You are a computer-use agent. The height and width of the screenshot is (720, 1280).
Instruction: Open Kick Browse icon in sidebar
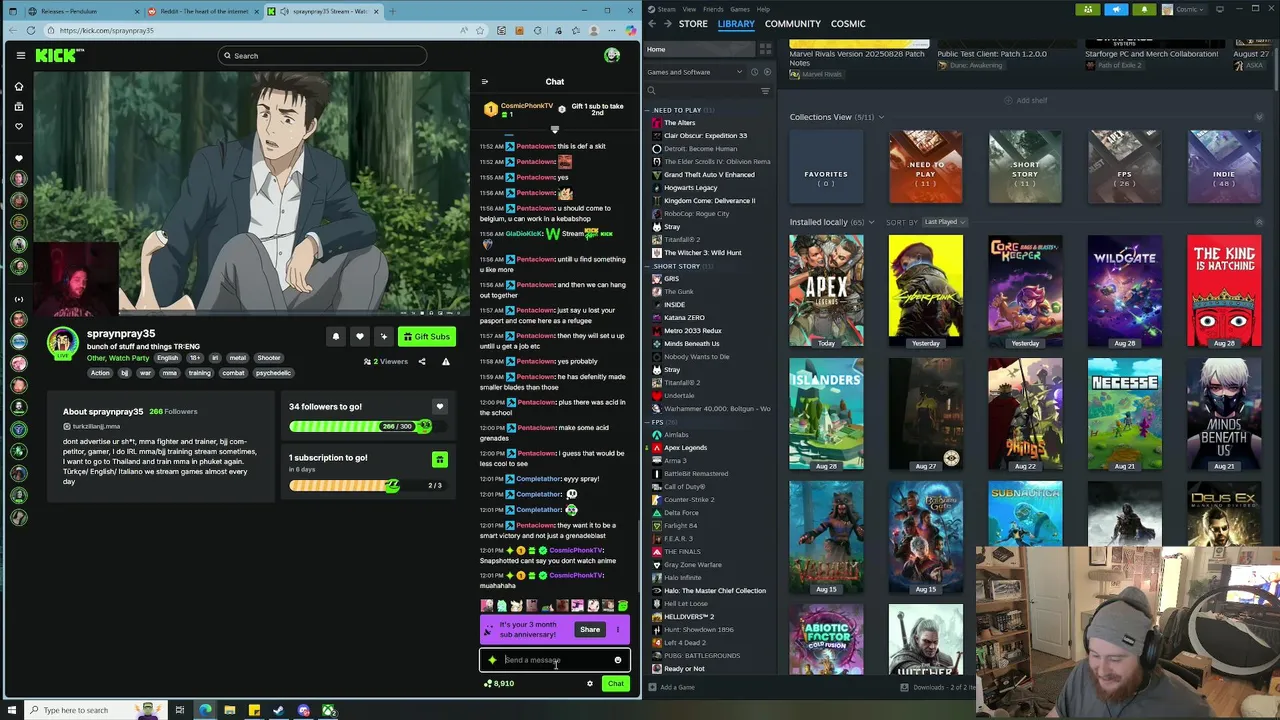click(x=19, y=107)
